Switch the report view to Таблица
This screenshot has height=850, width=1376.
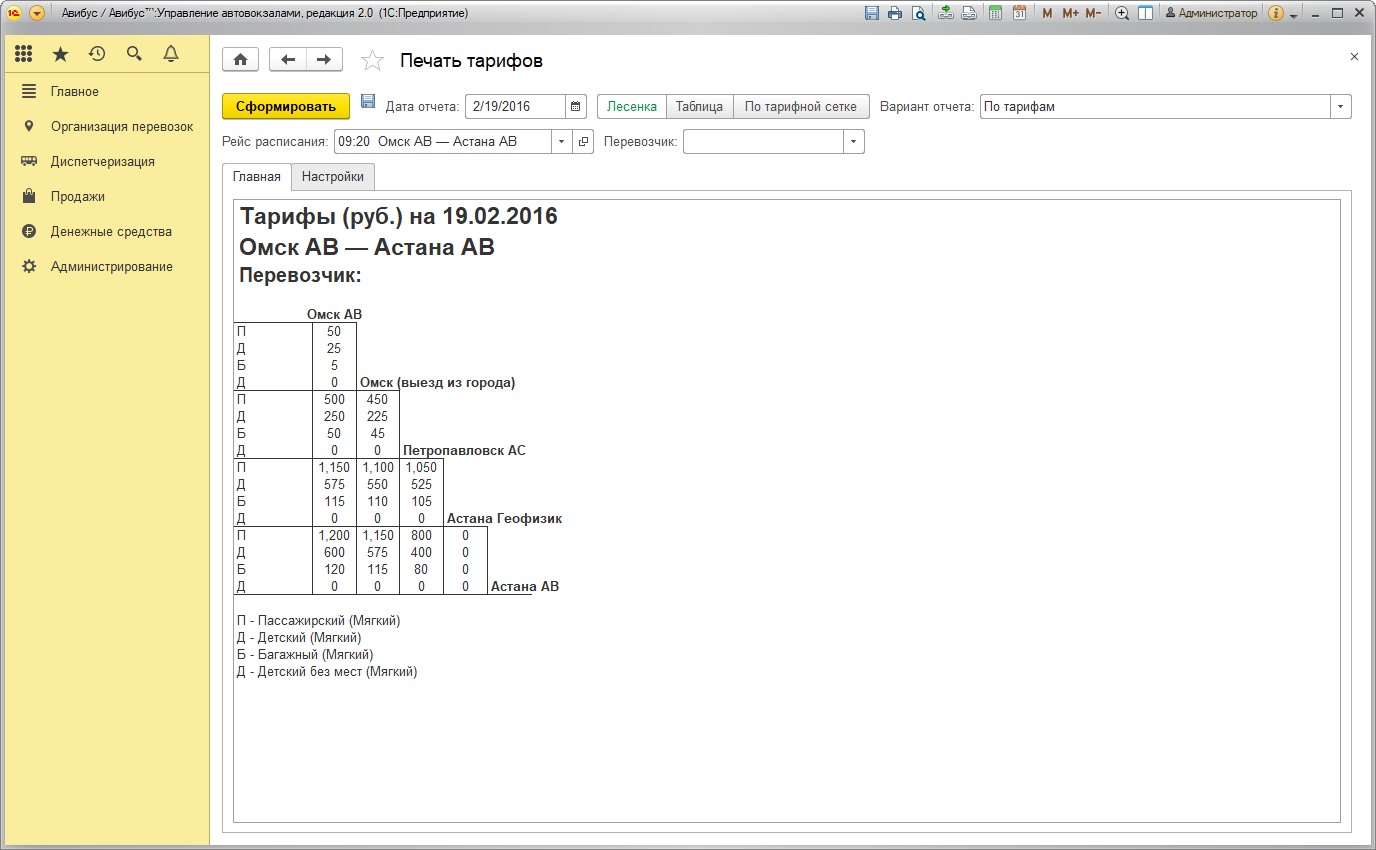click(699, 106)
